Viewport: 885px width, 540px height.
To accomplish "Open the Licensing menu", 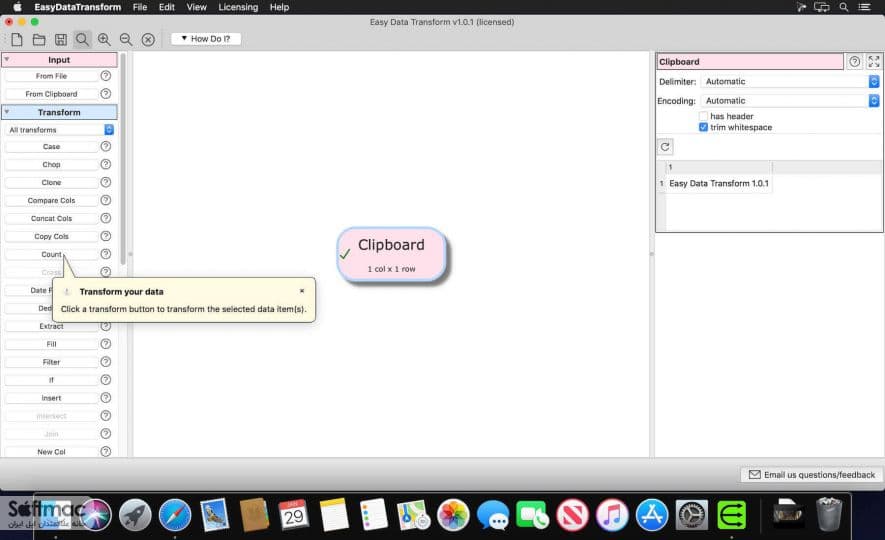I will pyautogui.click(x=238, y=7).
